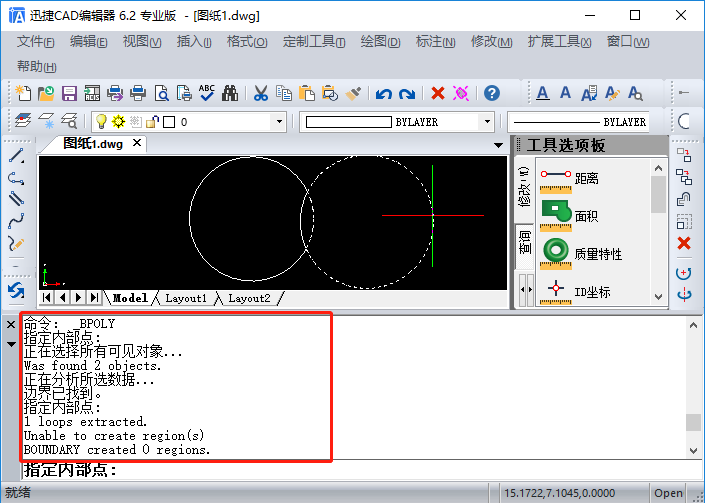Click the Open indicator in the status bar
Image resolution: width=705 pixels, height=503 pixels.
click(x=668, y=493)
